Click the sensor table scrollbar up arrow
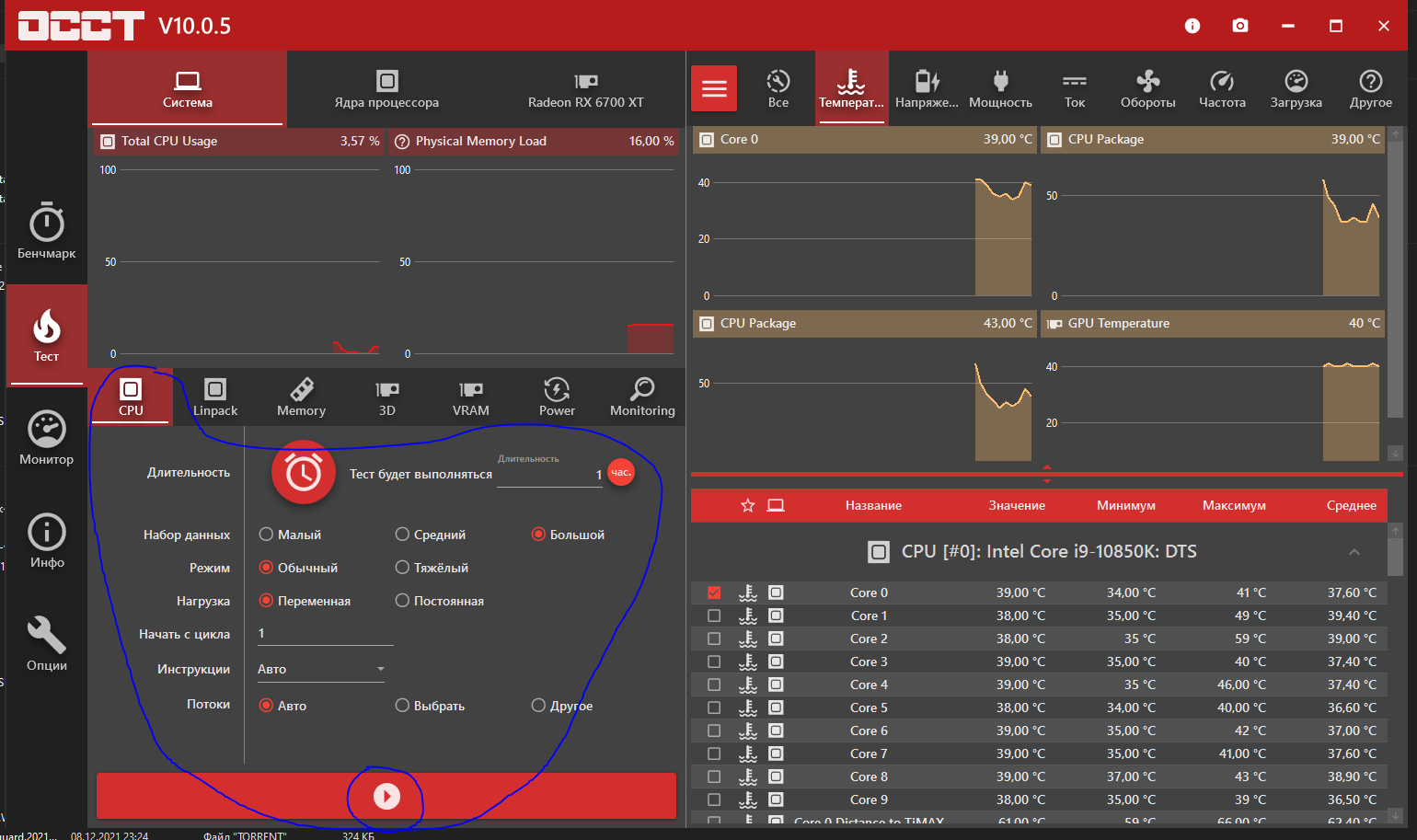This screenshot has width=1417, height=840. 1396,531
